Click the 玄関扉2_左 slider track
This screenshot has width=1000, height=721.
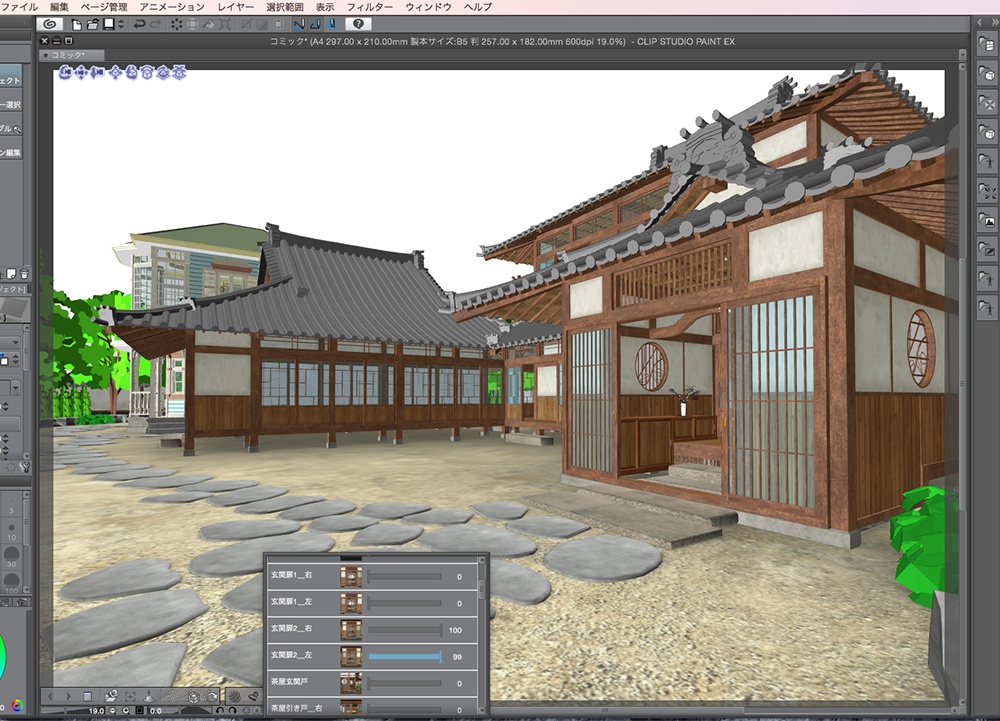(x=404, y=657)
